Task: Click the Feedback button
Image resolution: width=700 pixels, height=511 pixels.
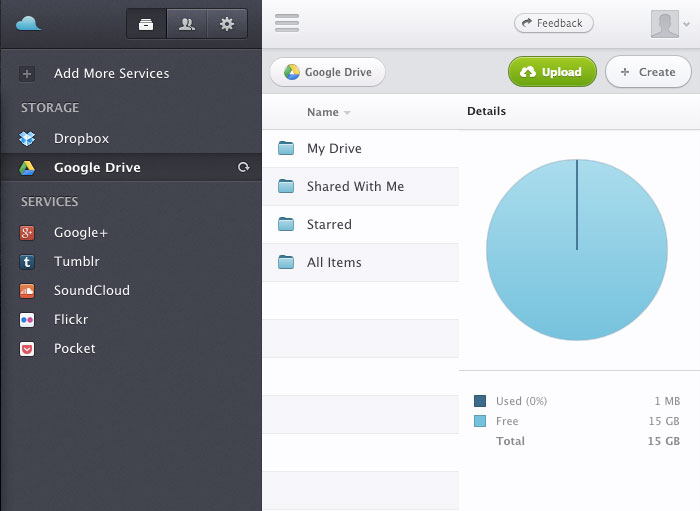Action: (x=554, y=23)
